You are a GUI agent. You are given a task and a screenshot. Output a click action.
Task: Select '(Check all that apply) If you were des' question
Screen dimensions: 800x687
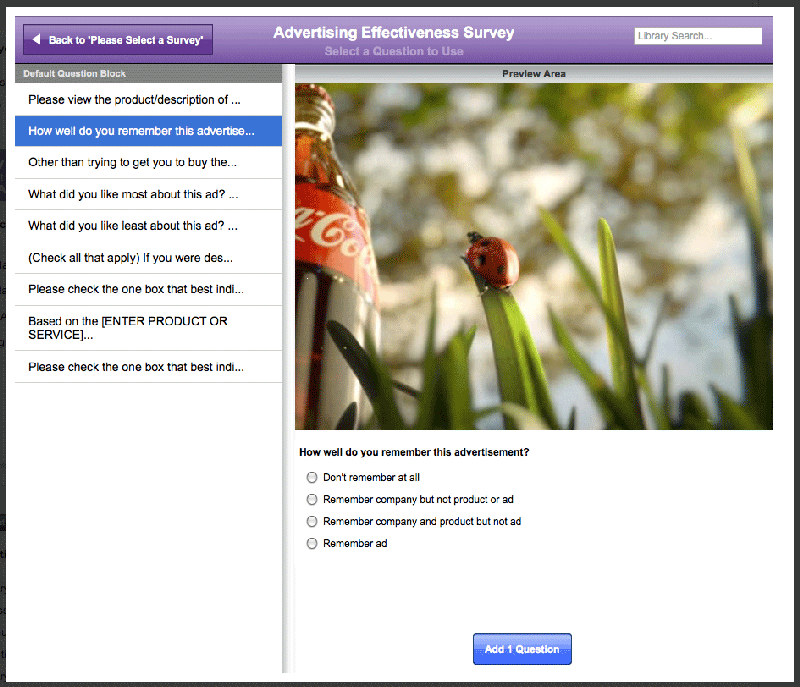[x=148, y=258]
